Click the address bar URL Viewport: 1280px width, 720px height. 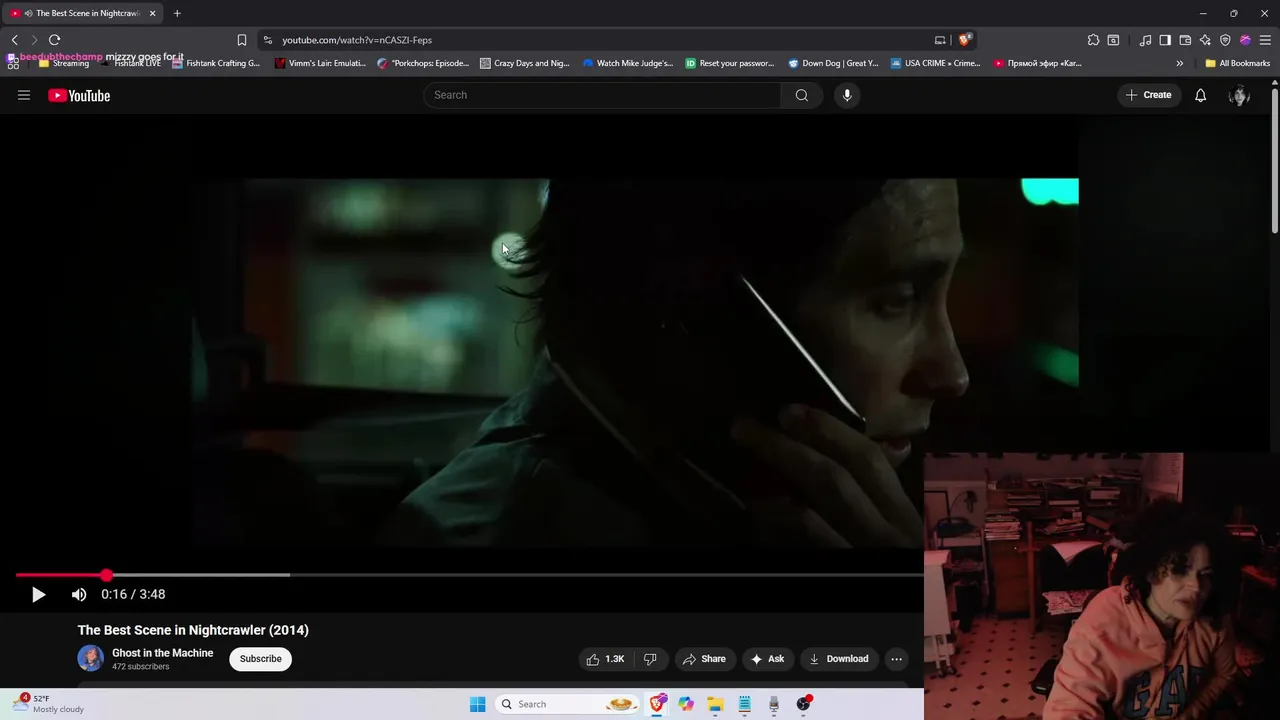coord(357,40)
